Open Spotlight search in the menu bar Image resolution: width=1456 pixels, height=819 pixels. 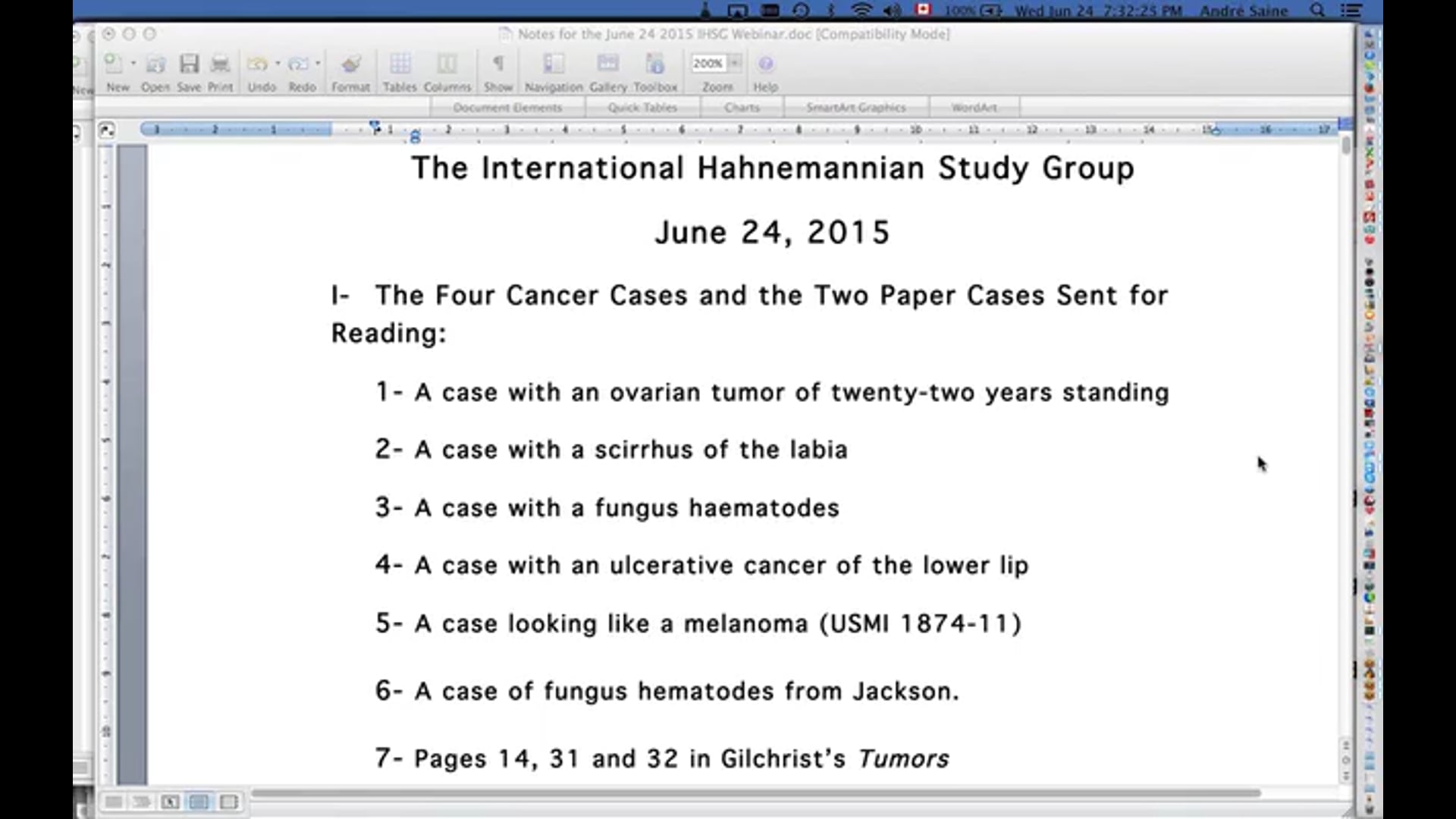(x=1317, y=11)
